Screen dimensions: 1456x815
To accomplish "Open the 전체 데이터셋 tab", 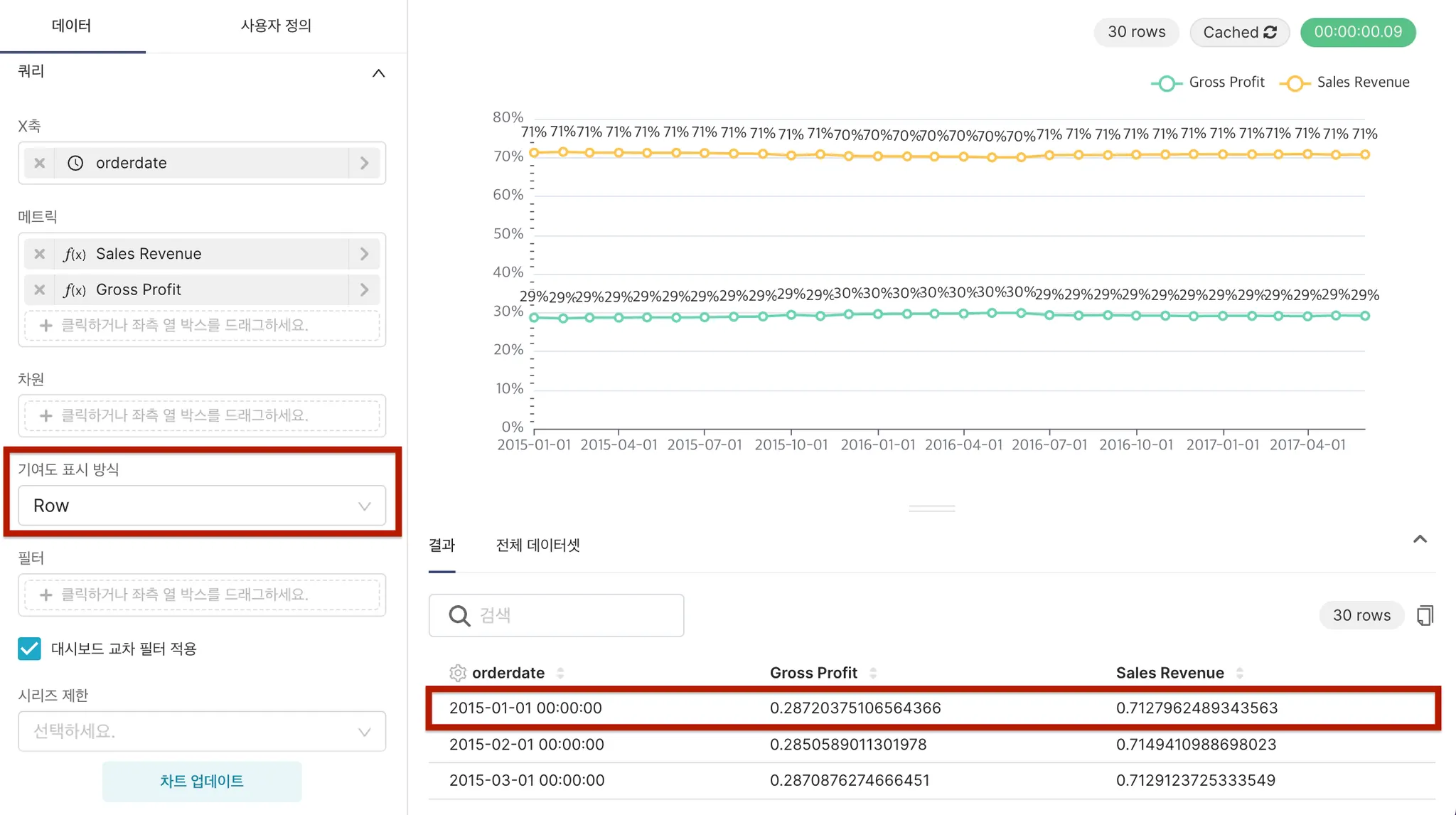I will (537, 545).
